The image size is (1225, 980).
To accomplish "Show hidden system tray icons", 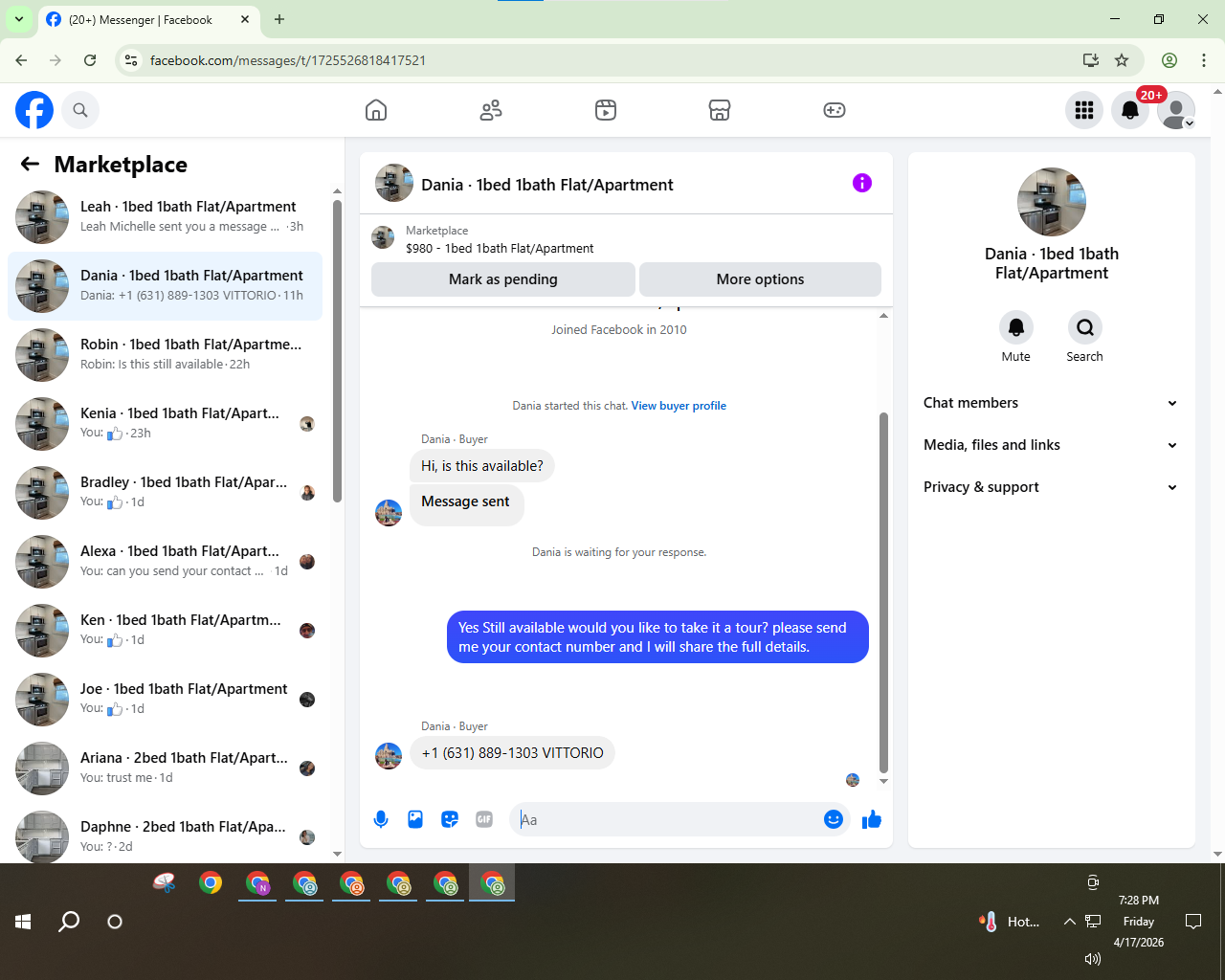I will (x=1069, y=922).
